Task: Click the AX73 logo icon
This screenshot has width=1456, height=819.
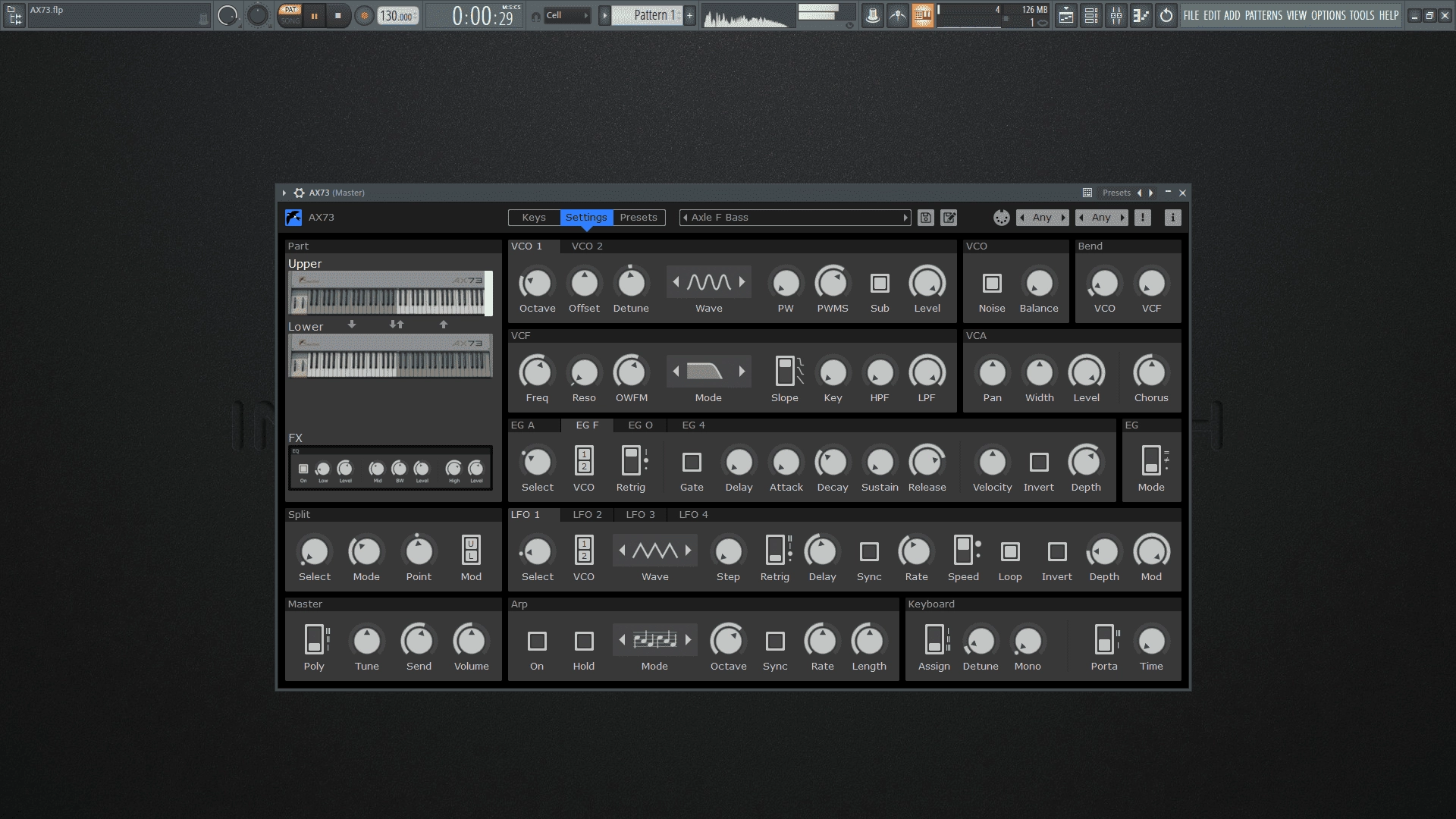Action: [293, 218]
